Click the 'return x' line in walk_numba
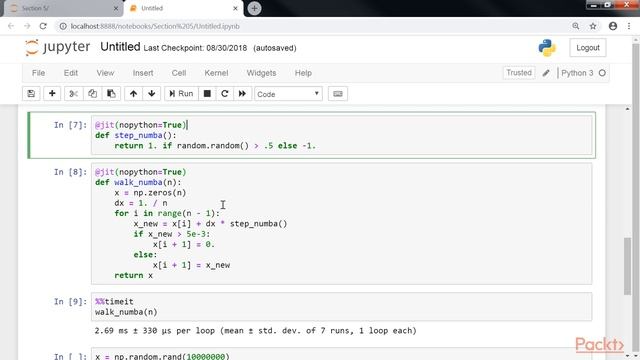 click(x=133, y=276)
